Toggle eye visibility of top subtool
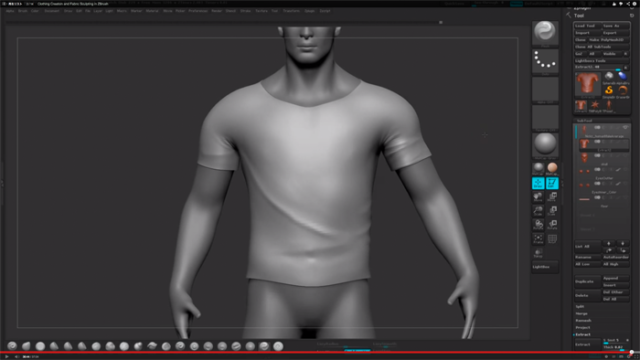The image size is (640, 360). pyautogui.click(x=625, y=128)
